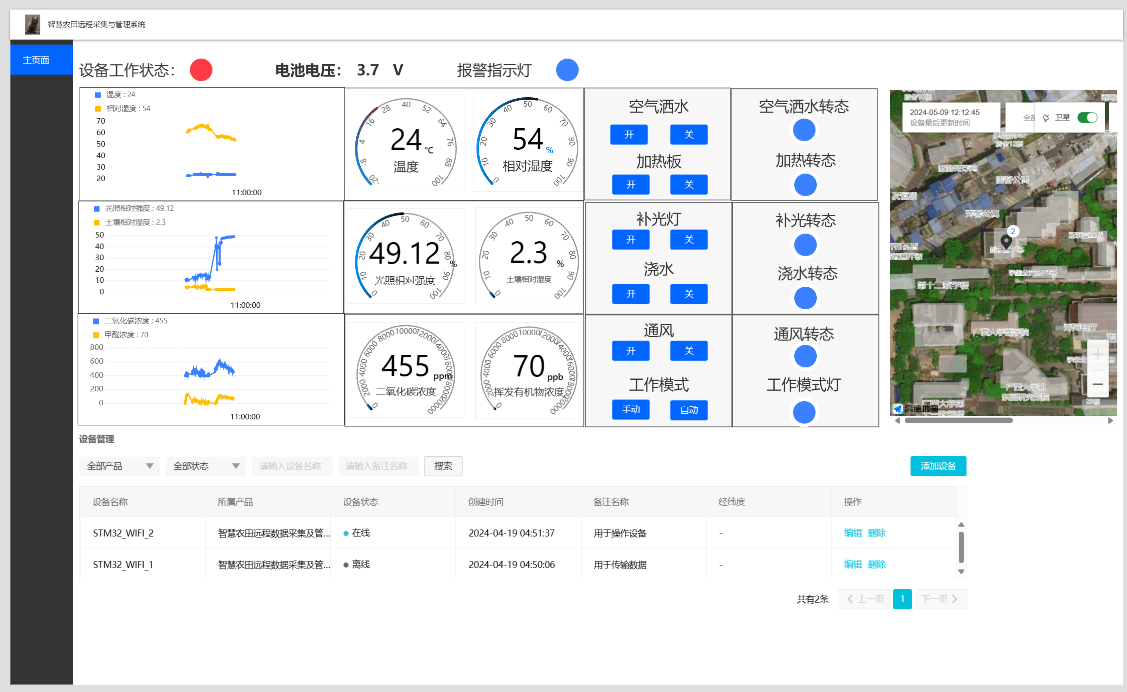Viewport: 1127px width, 692px height.
Task: Turn off 加热板 with 关 button
Action: (689, 185)
